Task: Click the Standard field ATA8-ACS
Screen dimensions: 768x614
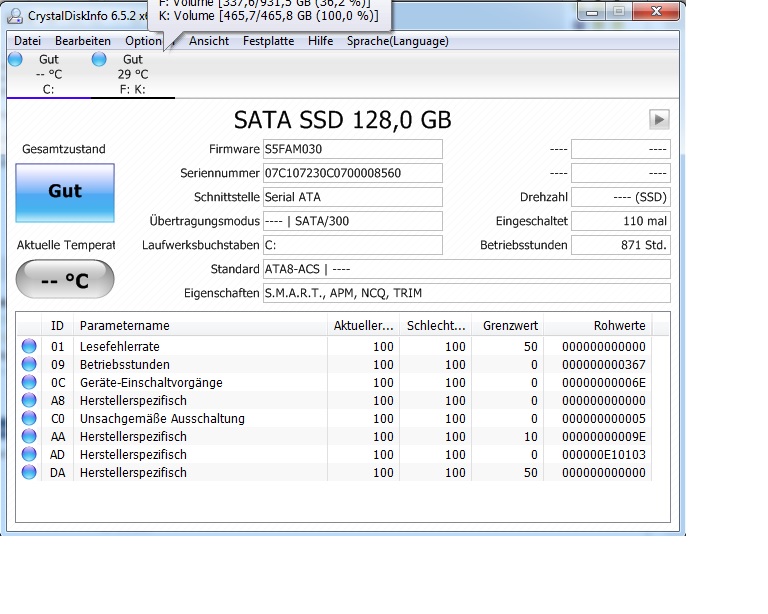Action: click(x=467, y=269)
